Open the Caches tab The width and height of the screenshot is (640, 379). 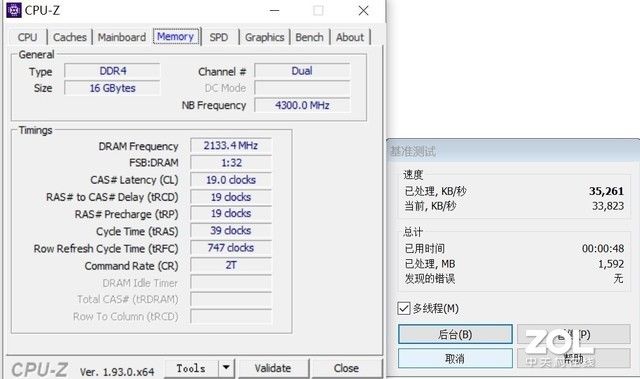point(70,37)
